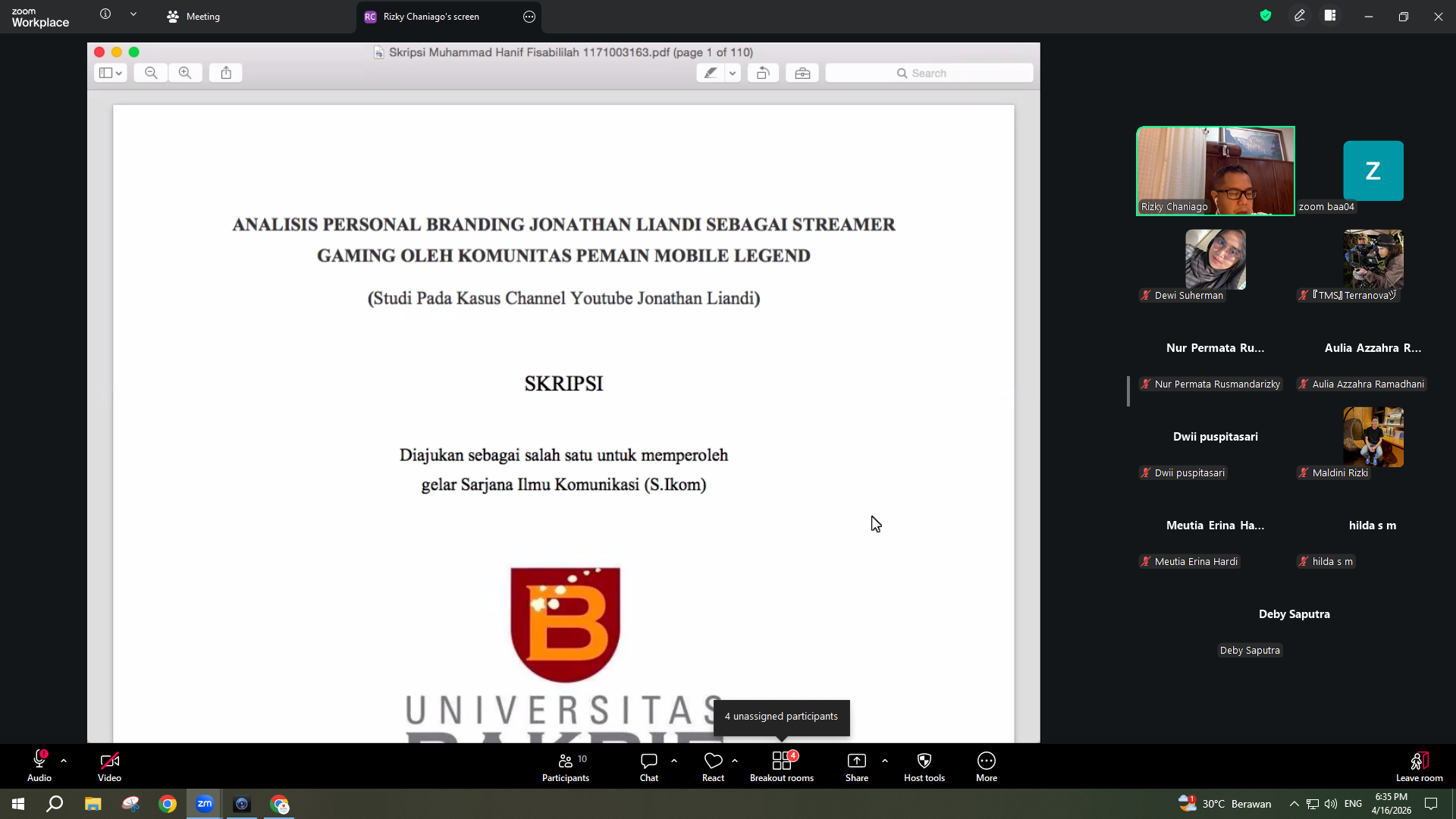Open the Participants panel
The image size is (1456, 819).
566,766
